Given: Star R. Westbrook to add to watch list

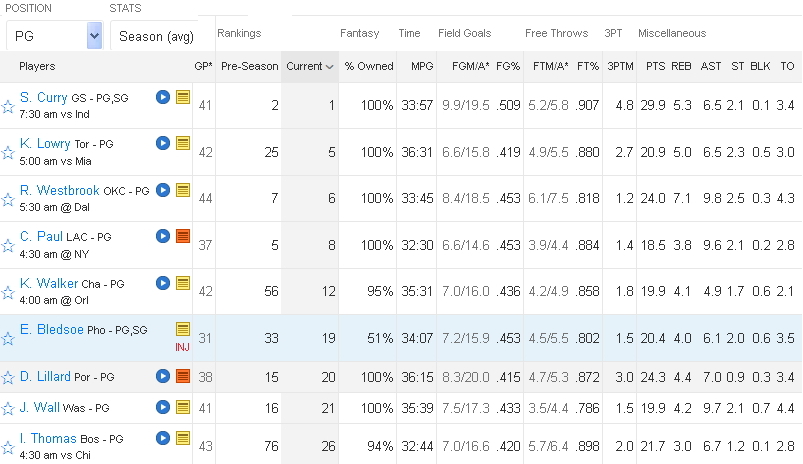Looking at the screenshot, I should click(8, 199).
